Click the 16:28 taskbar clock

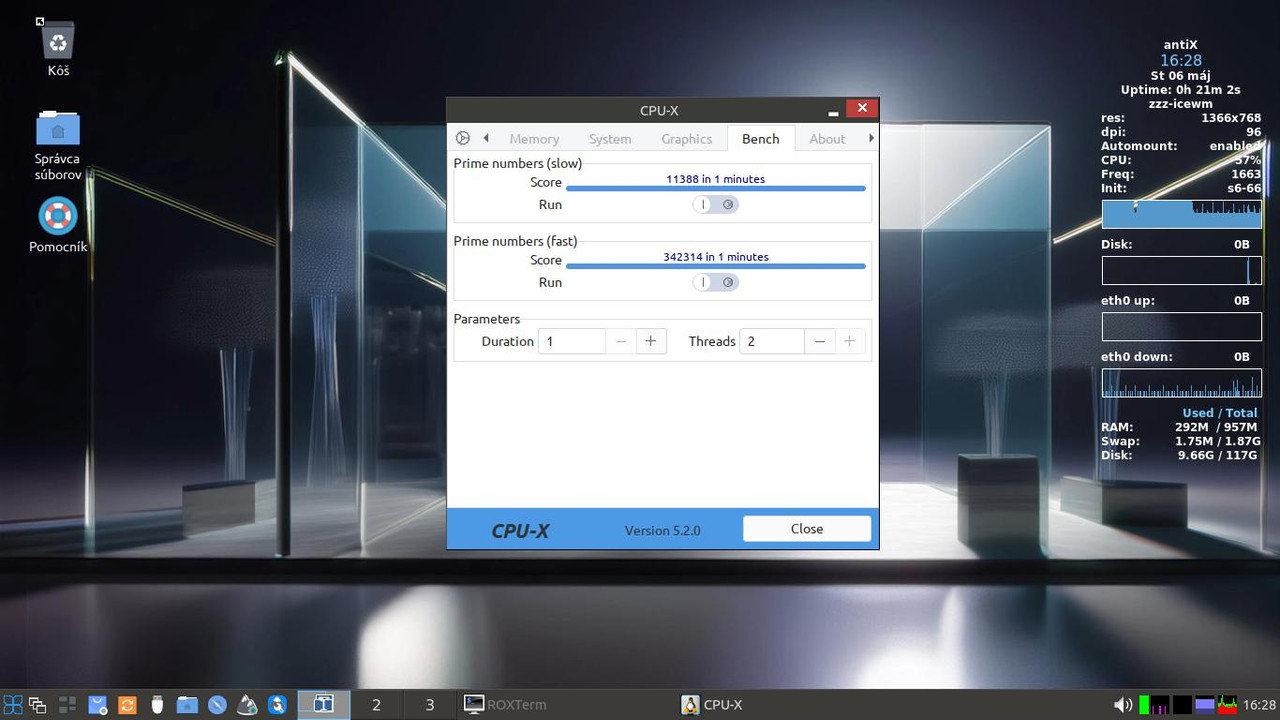tap(1259, 705)
